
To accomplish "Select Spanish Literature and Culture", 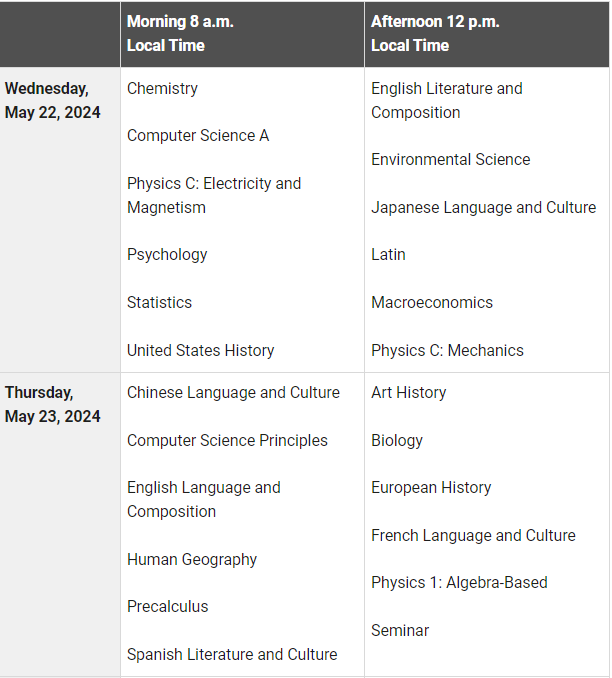I will (x=232, y=655).
